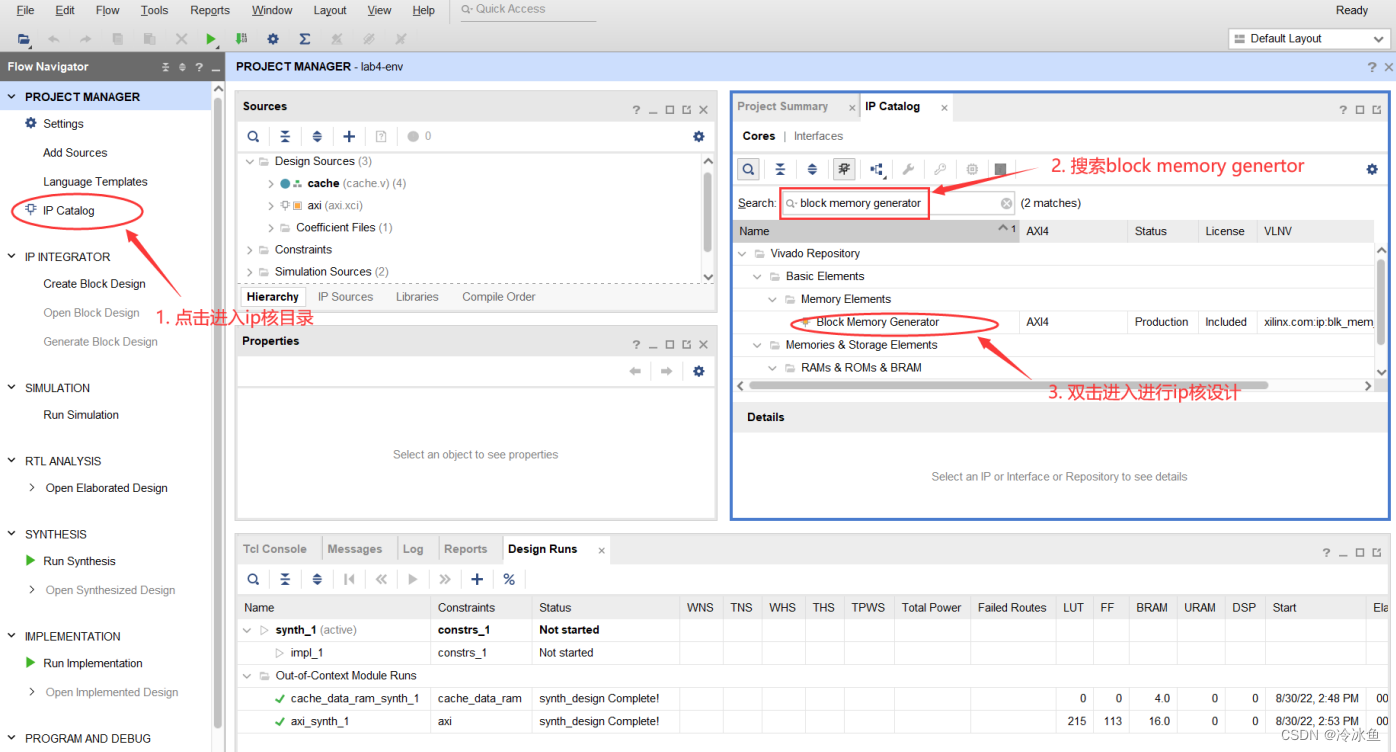Collapse Design Sources tree node

tap(250, 161)
